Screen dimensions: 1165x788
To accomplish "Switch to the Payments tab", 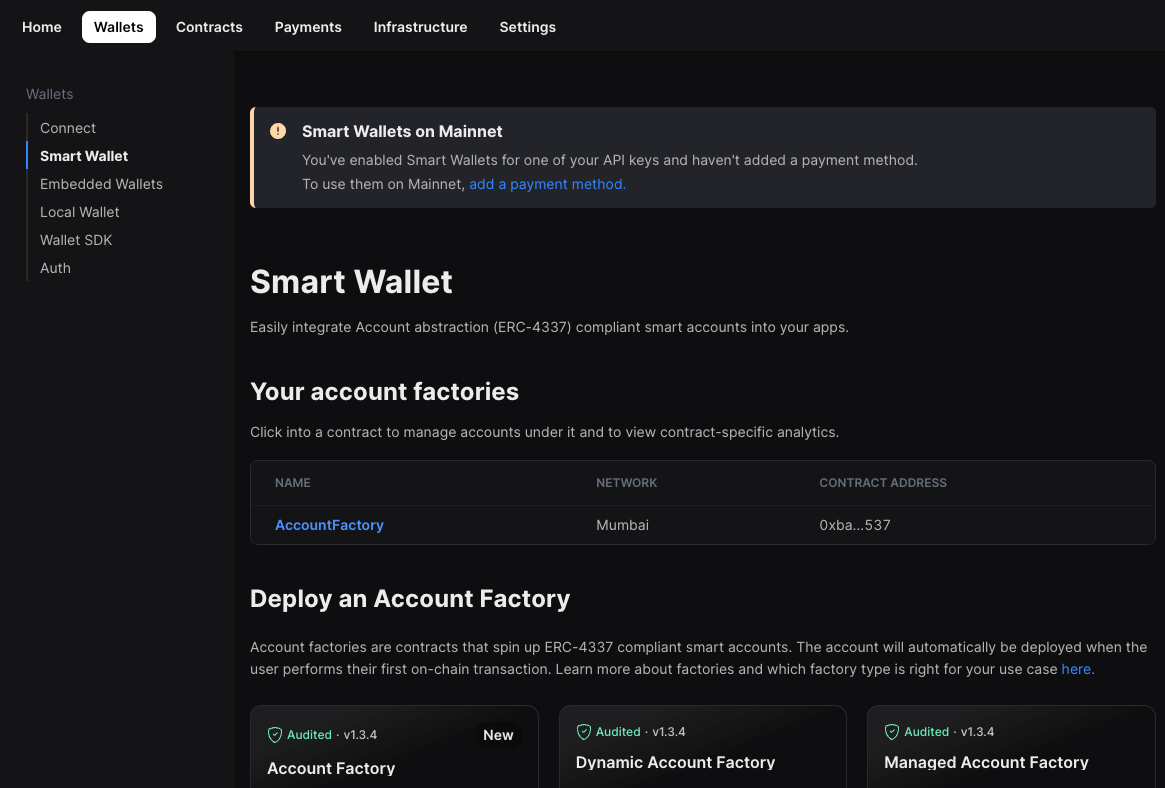I will pyautogui.click(x=308, y=27).
